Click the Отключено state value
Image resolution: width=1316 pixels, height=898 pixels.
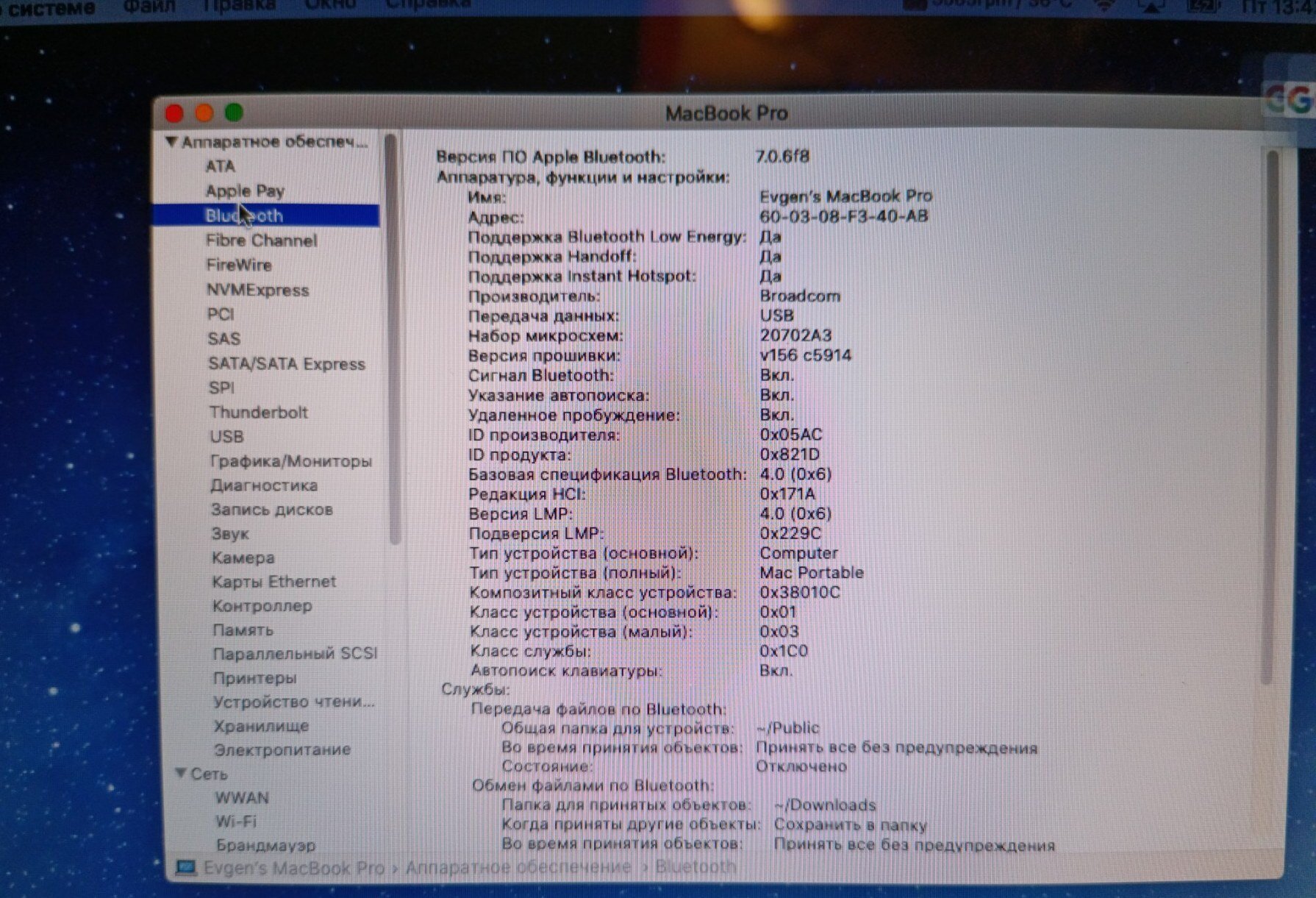click(x=801, y=766)
